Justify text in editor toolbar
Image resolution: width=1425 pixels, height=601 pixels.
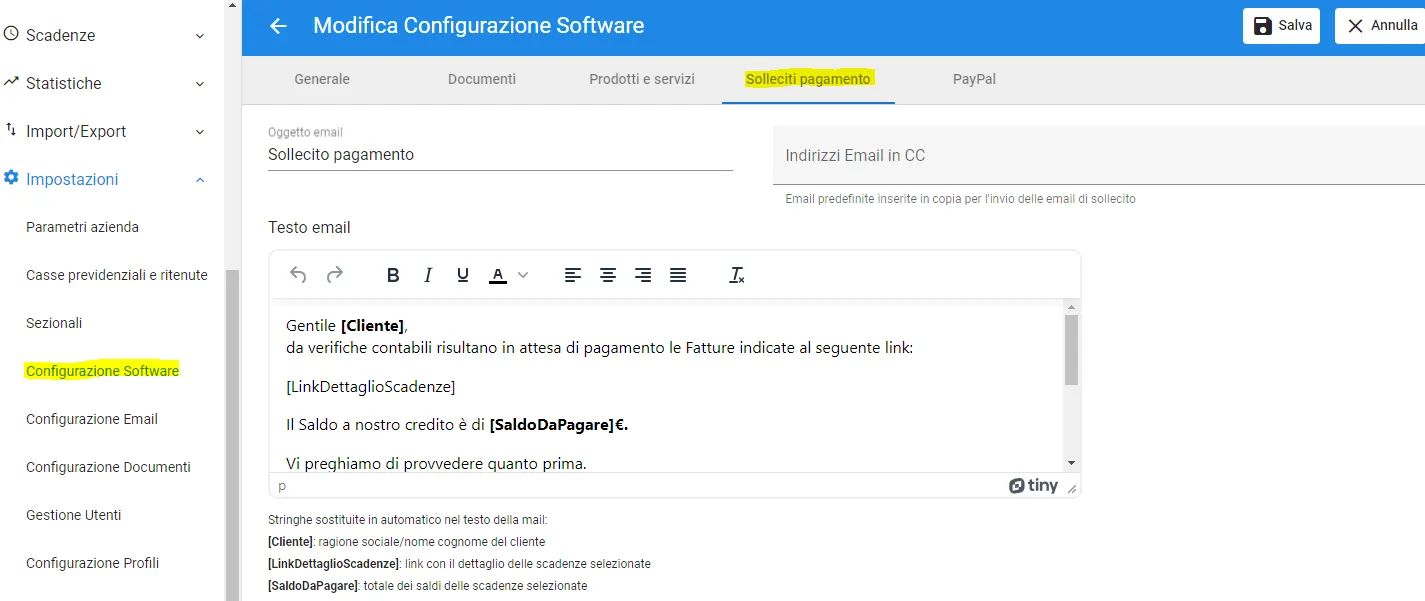point(678,275)
